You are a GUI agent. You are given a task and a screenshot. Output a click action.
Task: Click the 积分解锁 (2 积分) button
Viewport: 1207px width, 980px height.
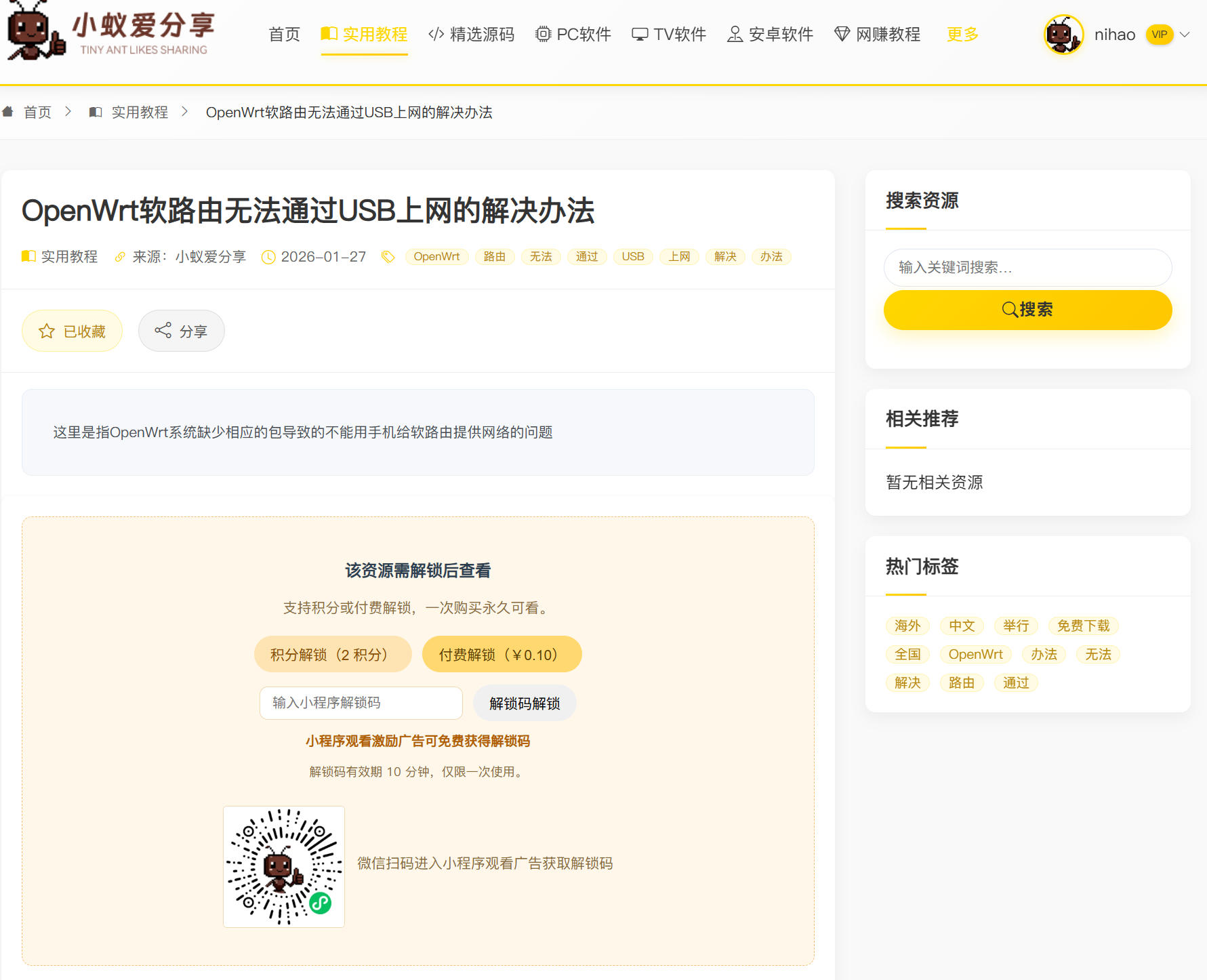tap(333, 655)
